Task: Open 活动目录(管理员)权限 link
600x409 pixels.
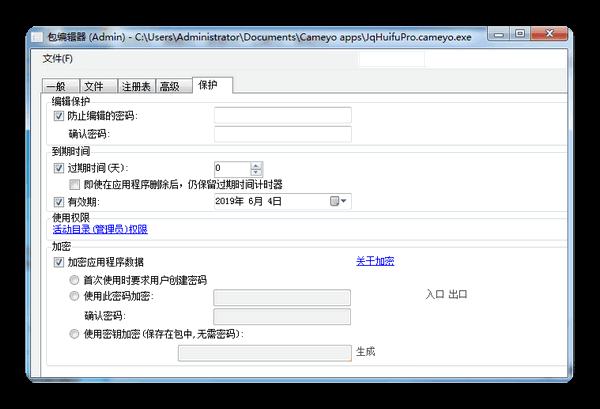Action: (100, 229)
